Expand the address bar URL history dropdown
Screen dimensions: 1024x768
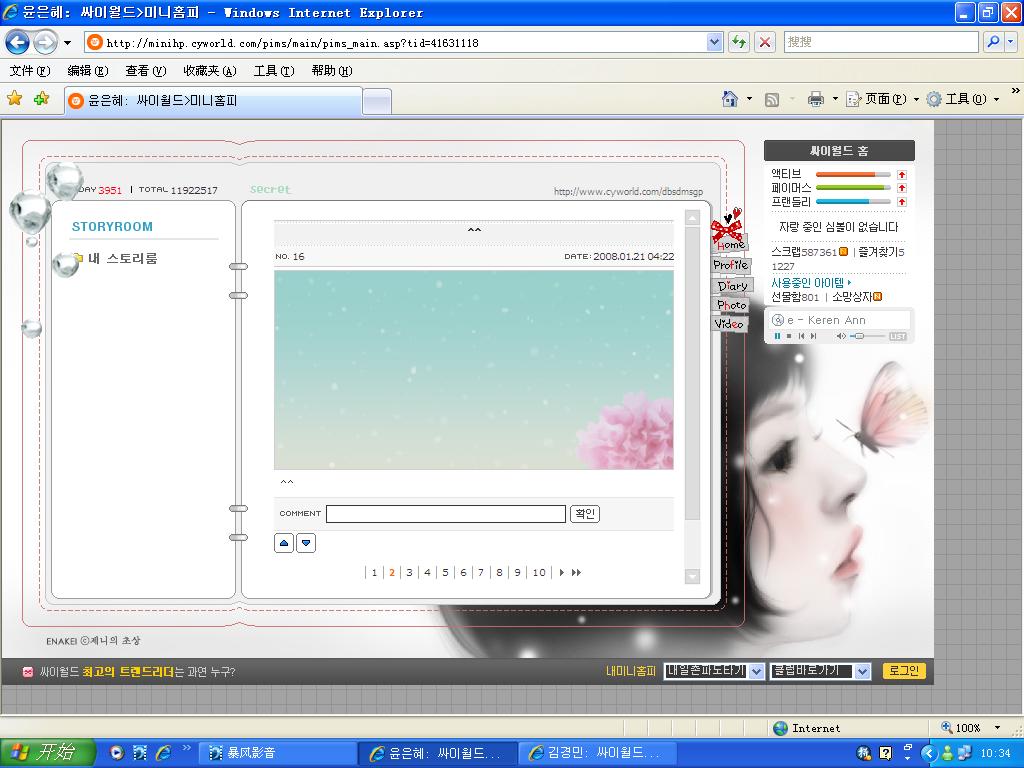tap(714, 42)
